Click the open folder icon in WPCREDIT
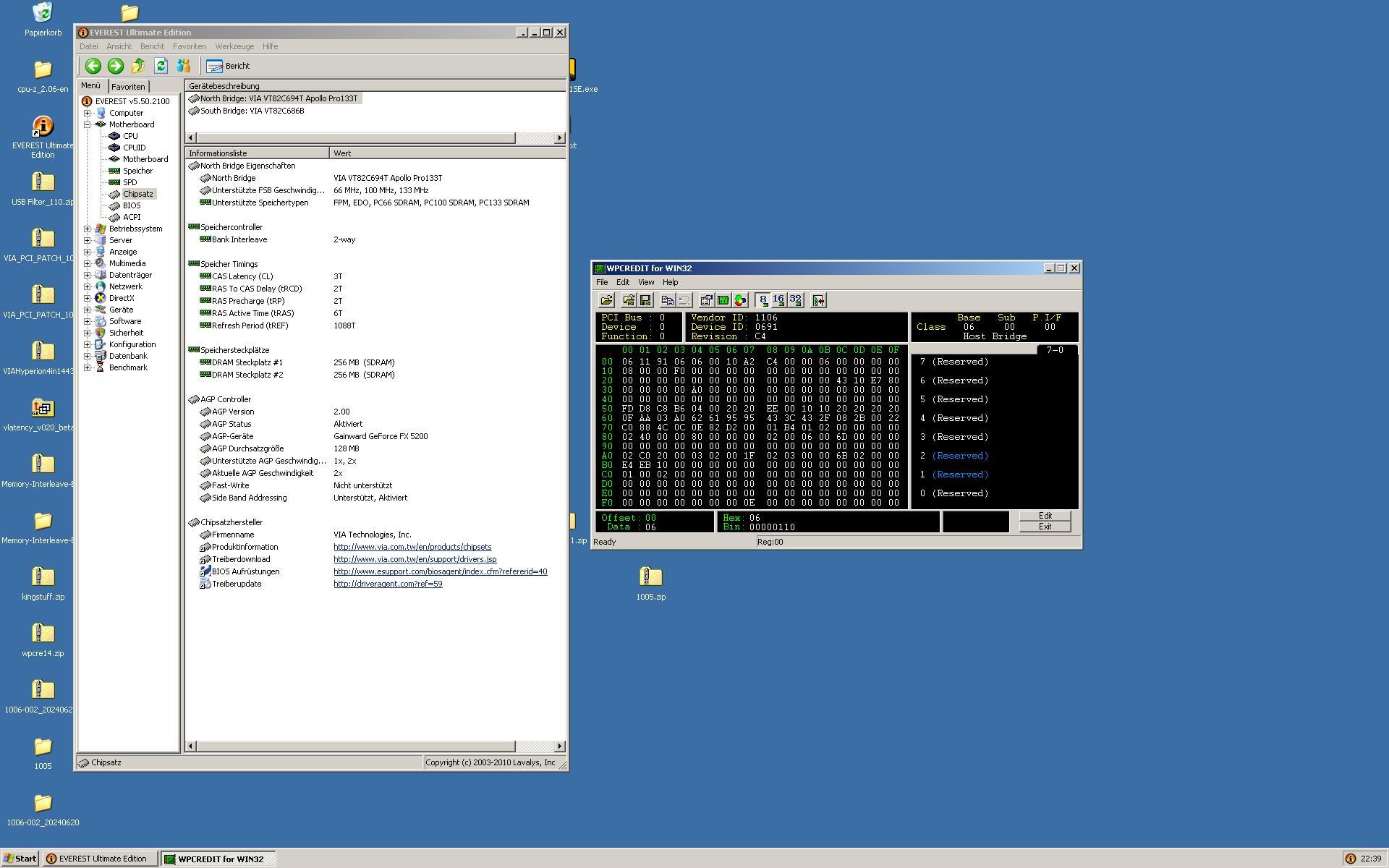1389x868 pixels. (606, 300)
